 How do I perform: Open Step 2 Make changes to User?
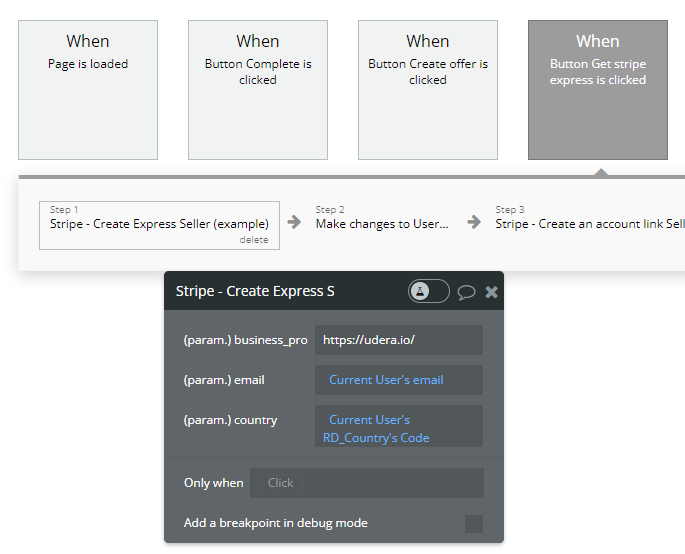click(382, 224)
